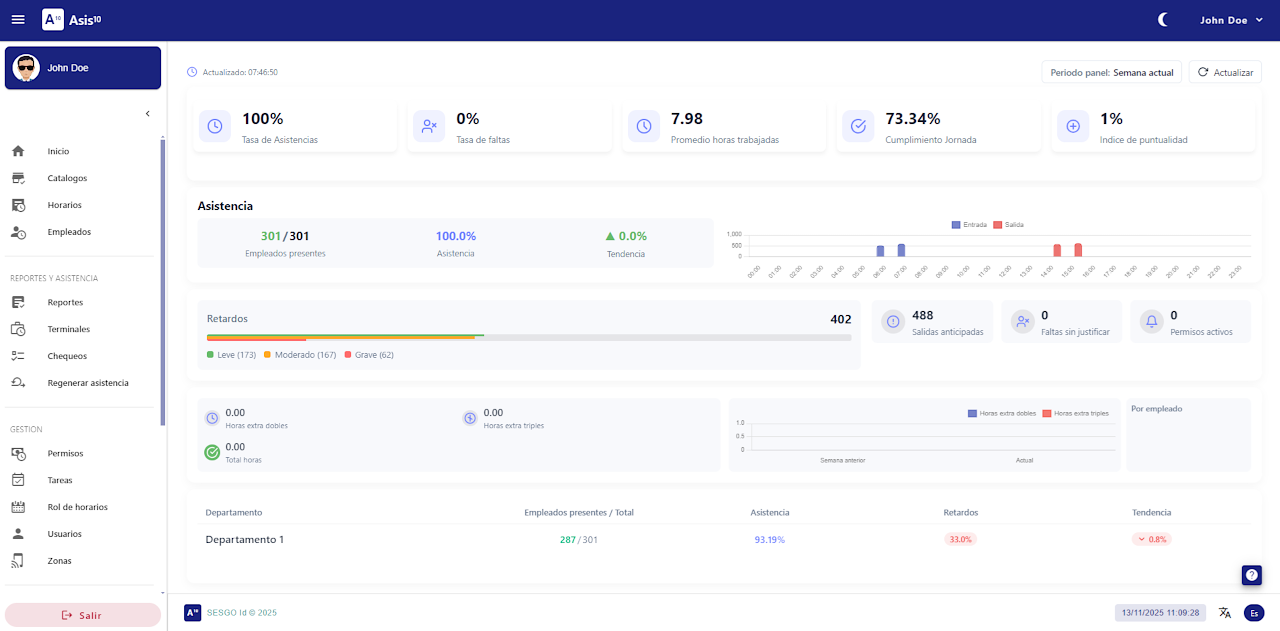Open the Reportes section icon
This screenshot has height=631, width=1280.
pos(17,301)
